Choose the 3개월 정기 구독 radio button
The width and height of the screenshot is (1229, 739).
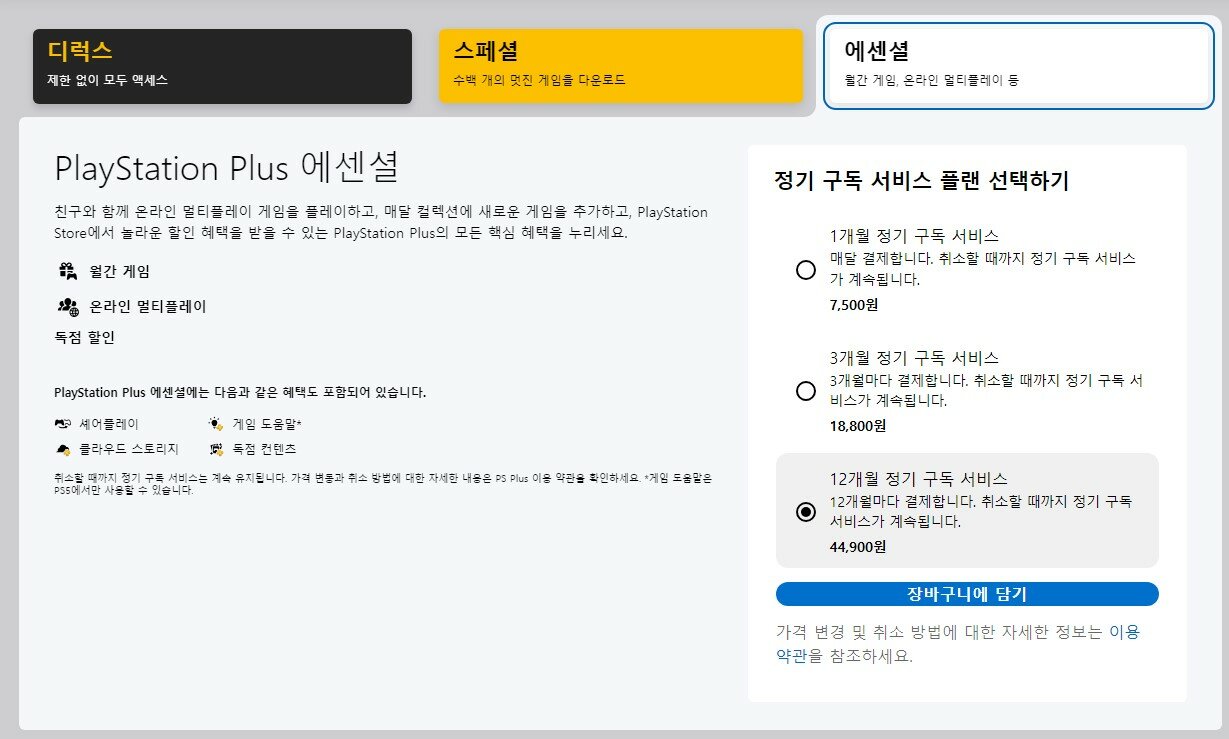pos(805,391)
